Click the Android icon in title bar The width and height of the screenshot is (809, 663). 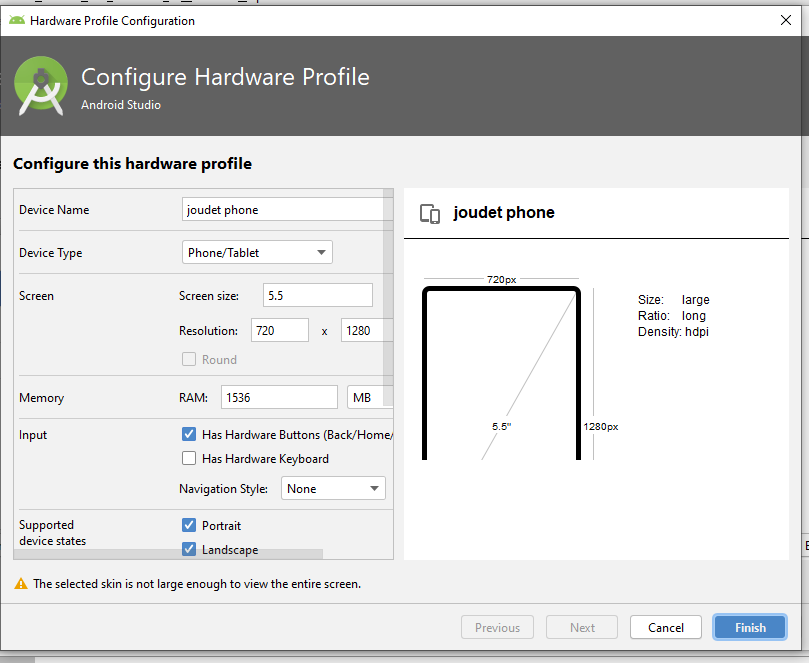tap(17, 20)
